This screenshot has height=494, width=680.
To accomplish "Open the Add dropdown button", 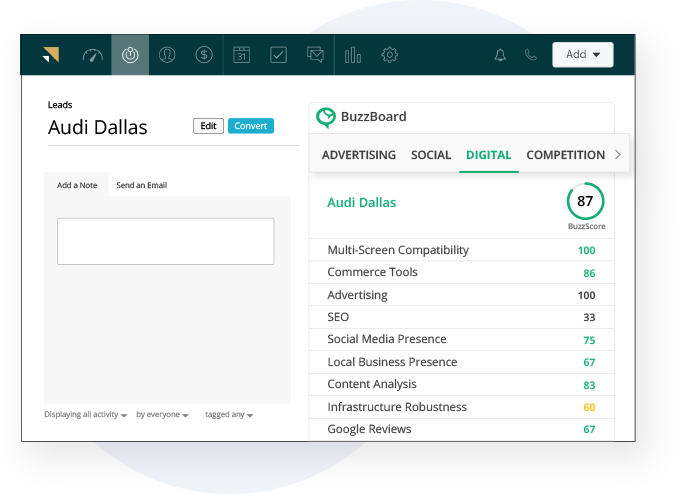I will [x=582, y=55].
